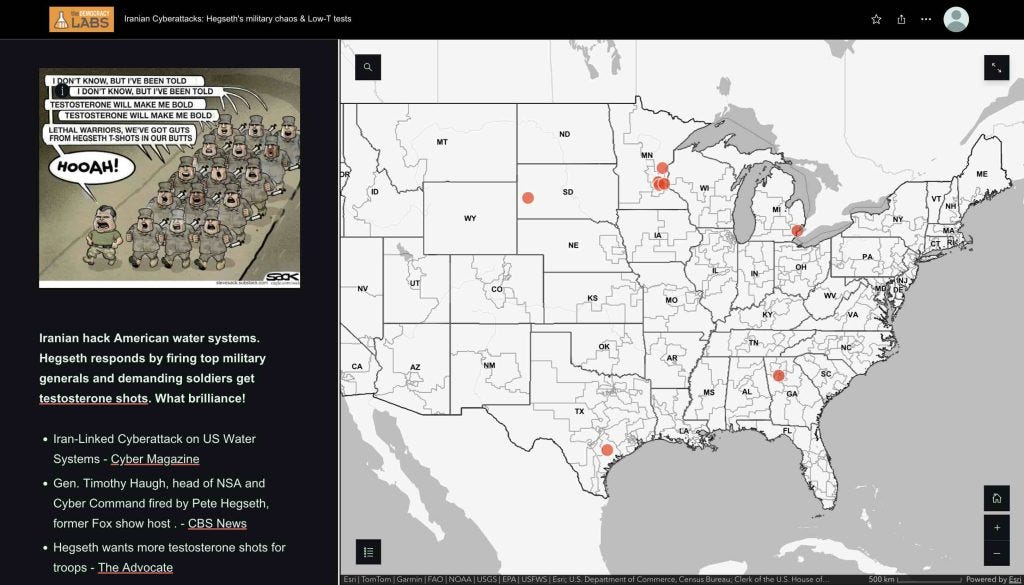This screenshot has width=1024, height=585.
Task: Open the CBS News link
Action: [x=217, y=524]
